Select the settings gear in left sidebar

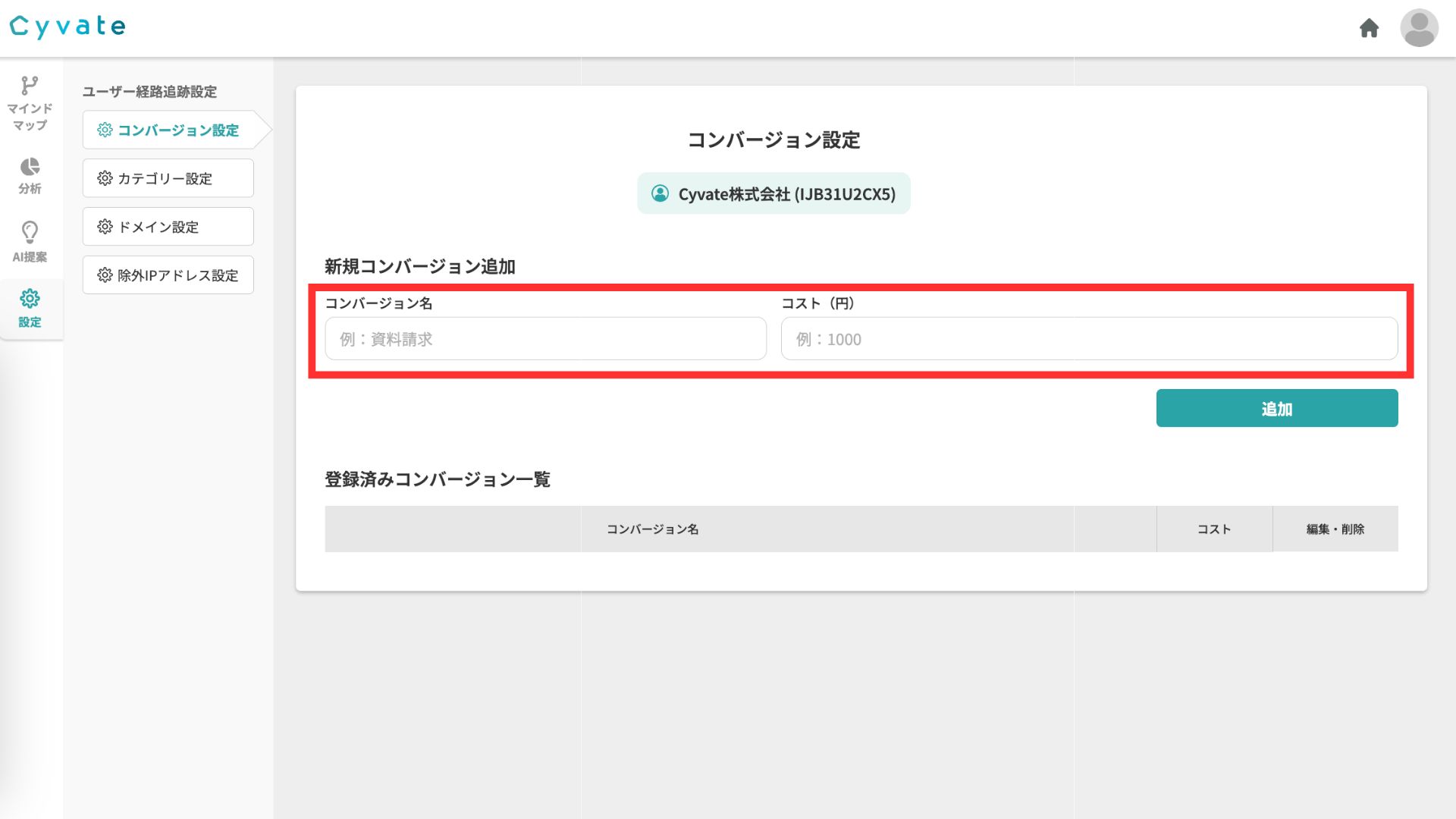[x=30, y=299]
